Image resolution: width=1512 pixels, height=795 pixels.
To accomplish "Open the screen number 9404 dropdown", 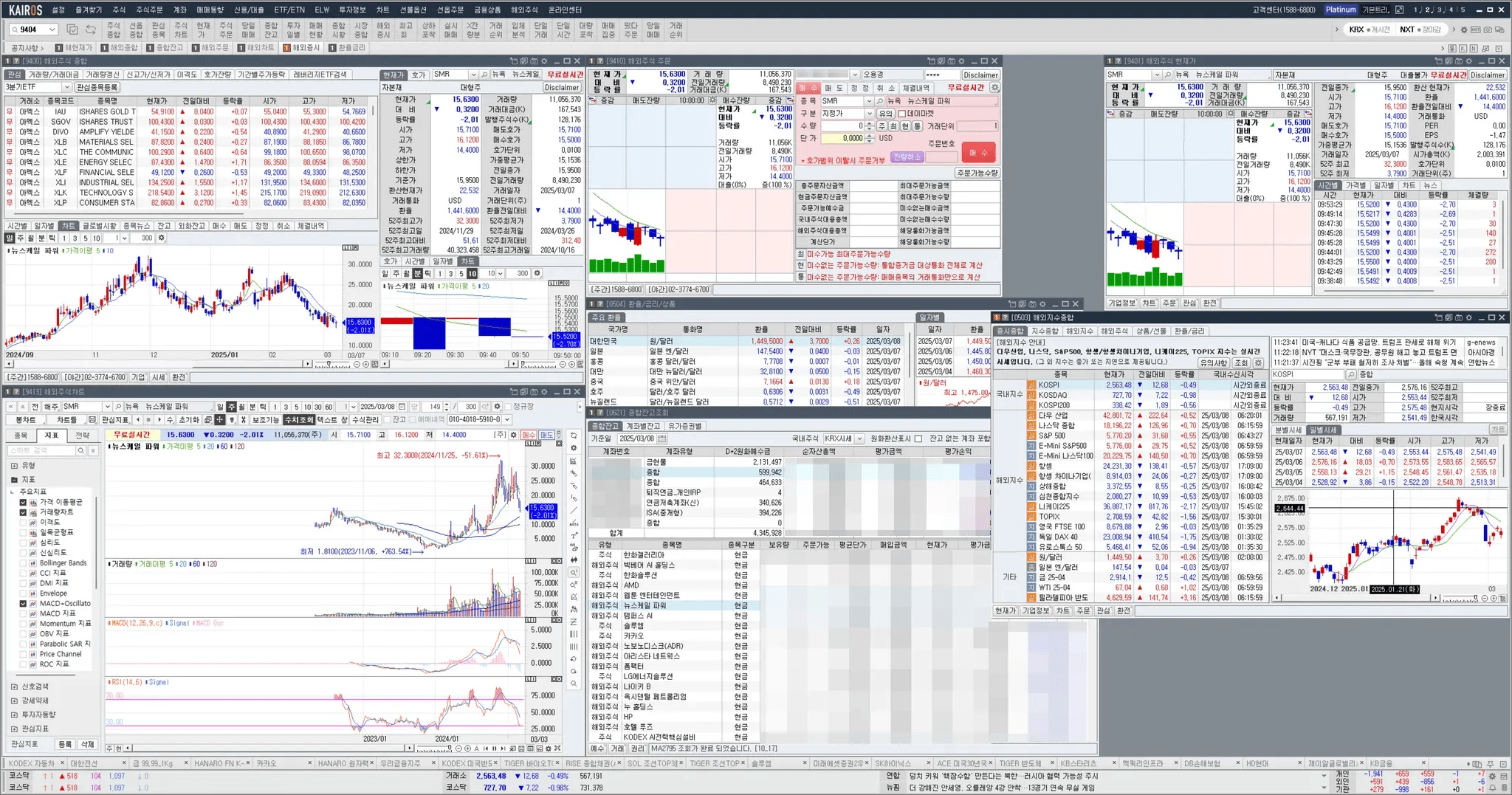I will click(52, 30).
